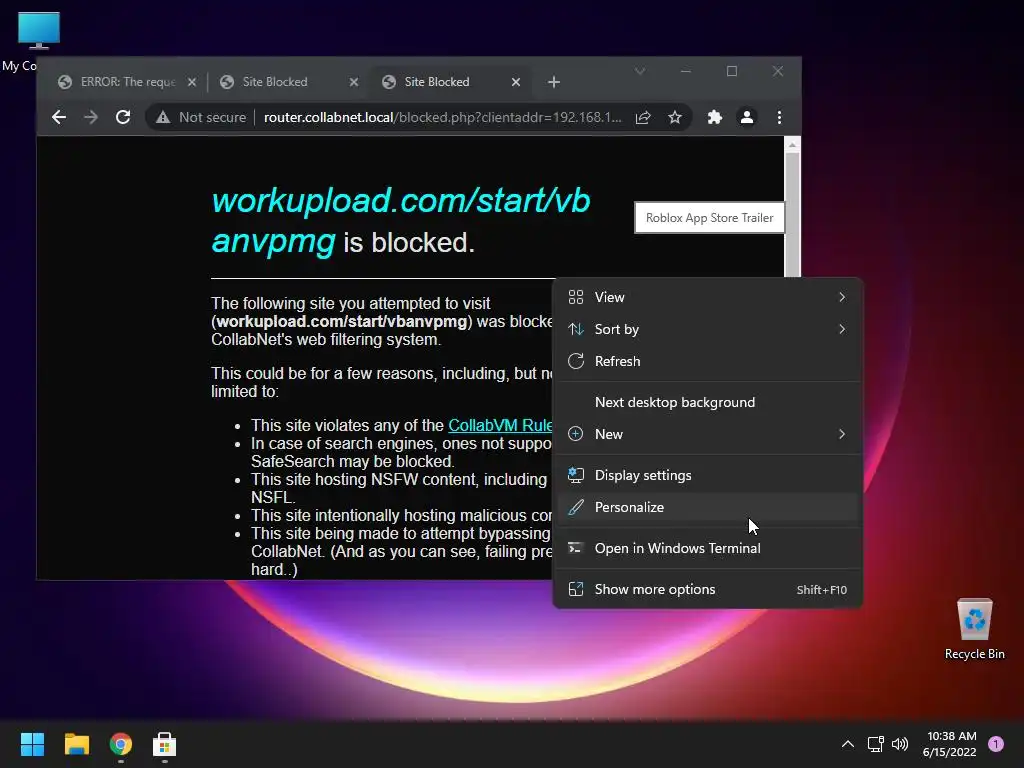Viewport: 1024px width, 768px height.
Task: Select Next desktop background
Action: [707, 402]
